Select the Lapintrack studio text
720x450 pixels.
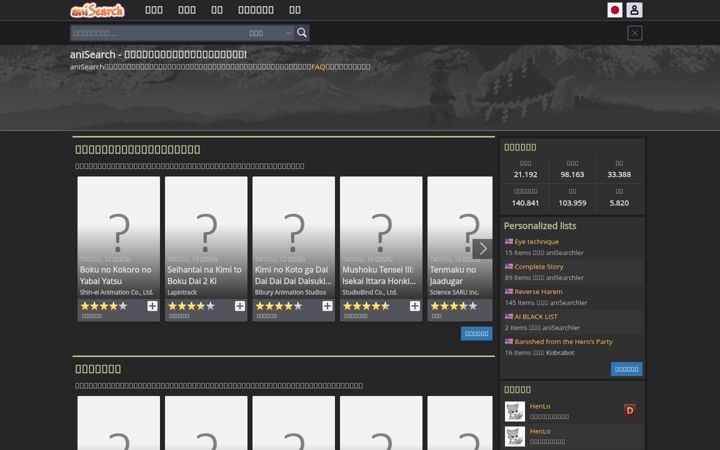click(182, 292)
